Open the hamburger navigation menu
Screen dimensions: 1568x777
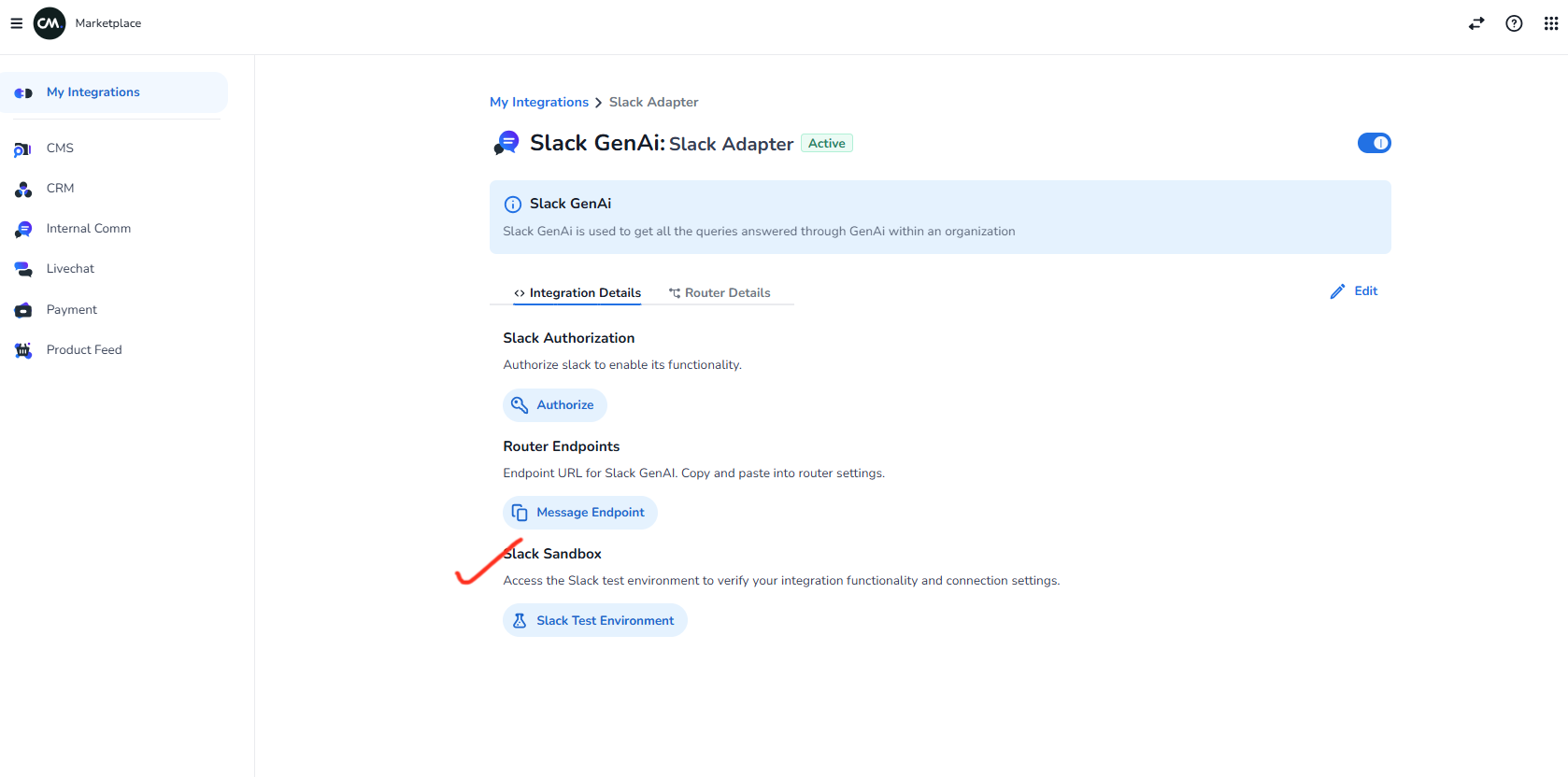(16, 23)
